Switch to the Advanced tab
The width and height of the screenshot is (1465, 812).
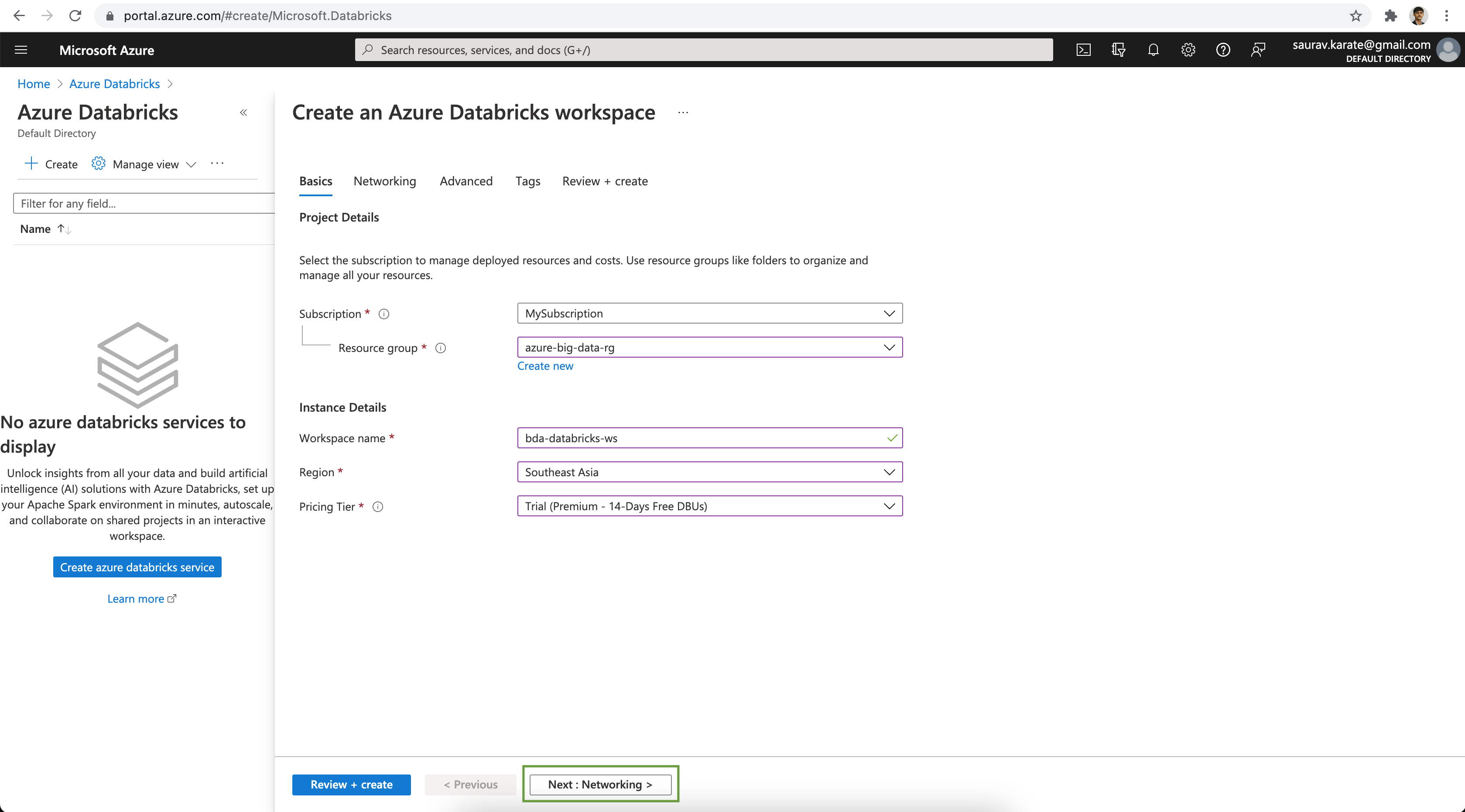pyautogui.click(x=466, y=181)
